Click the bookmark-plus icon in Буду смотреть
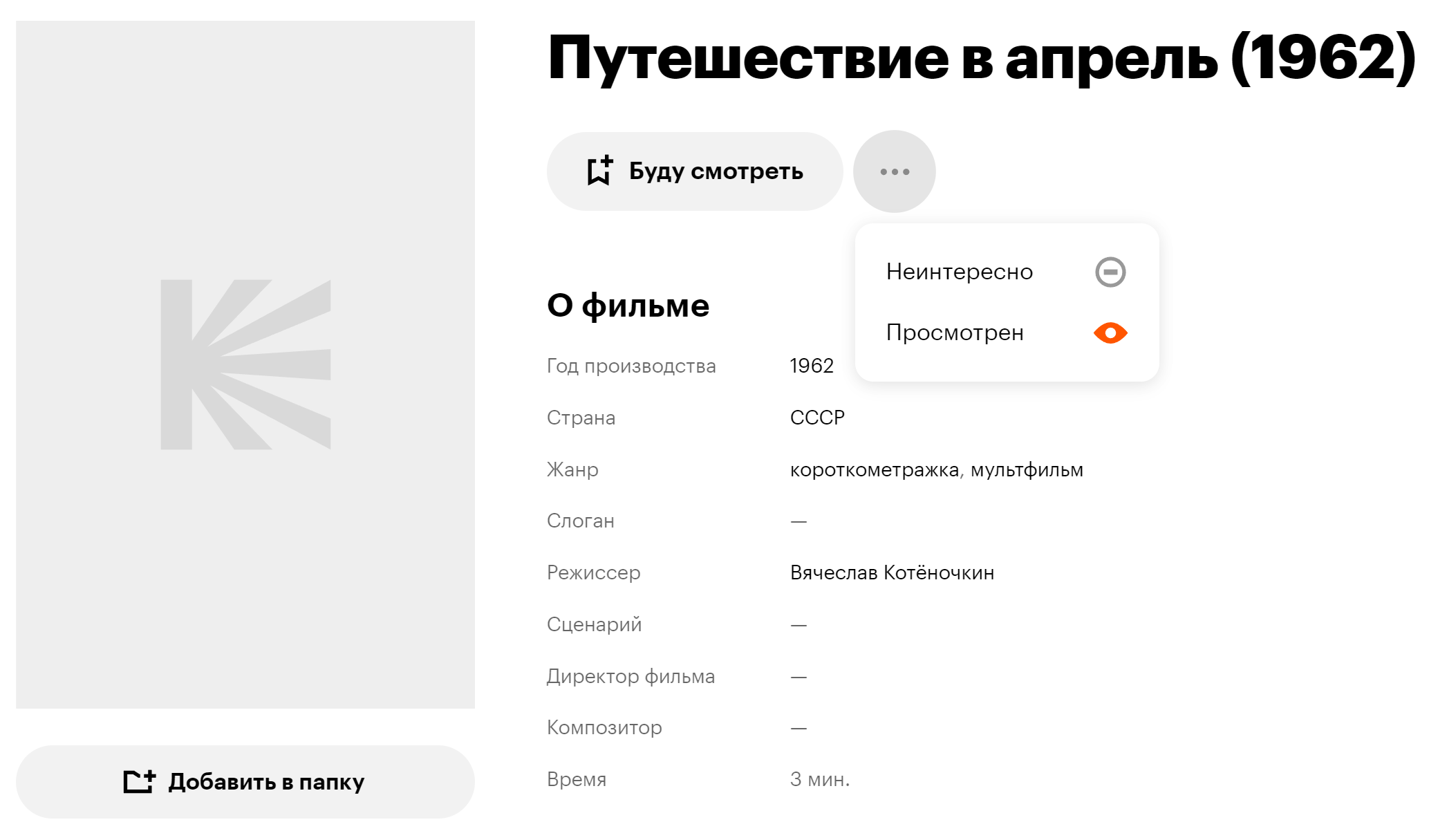The width and height of the screenshot is (1429, 840). point(599,171)
